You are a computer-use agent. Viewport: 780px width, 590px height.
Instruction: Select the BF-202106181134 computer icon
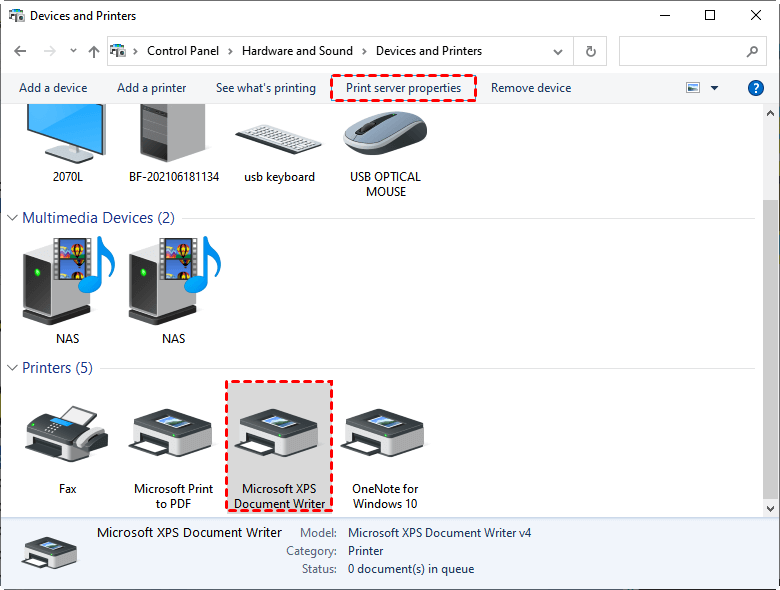point(173,133)
